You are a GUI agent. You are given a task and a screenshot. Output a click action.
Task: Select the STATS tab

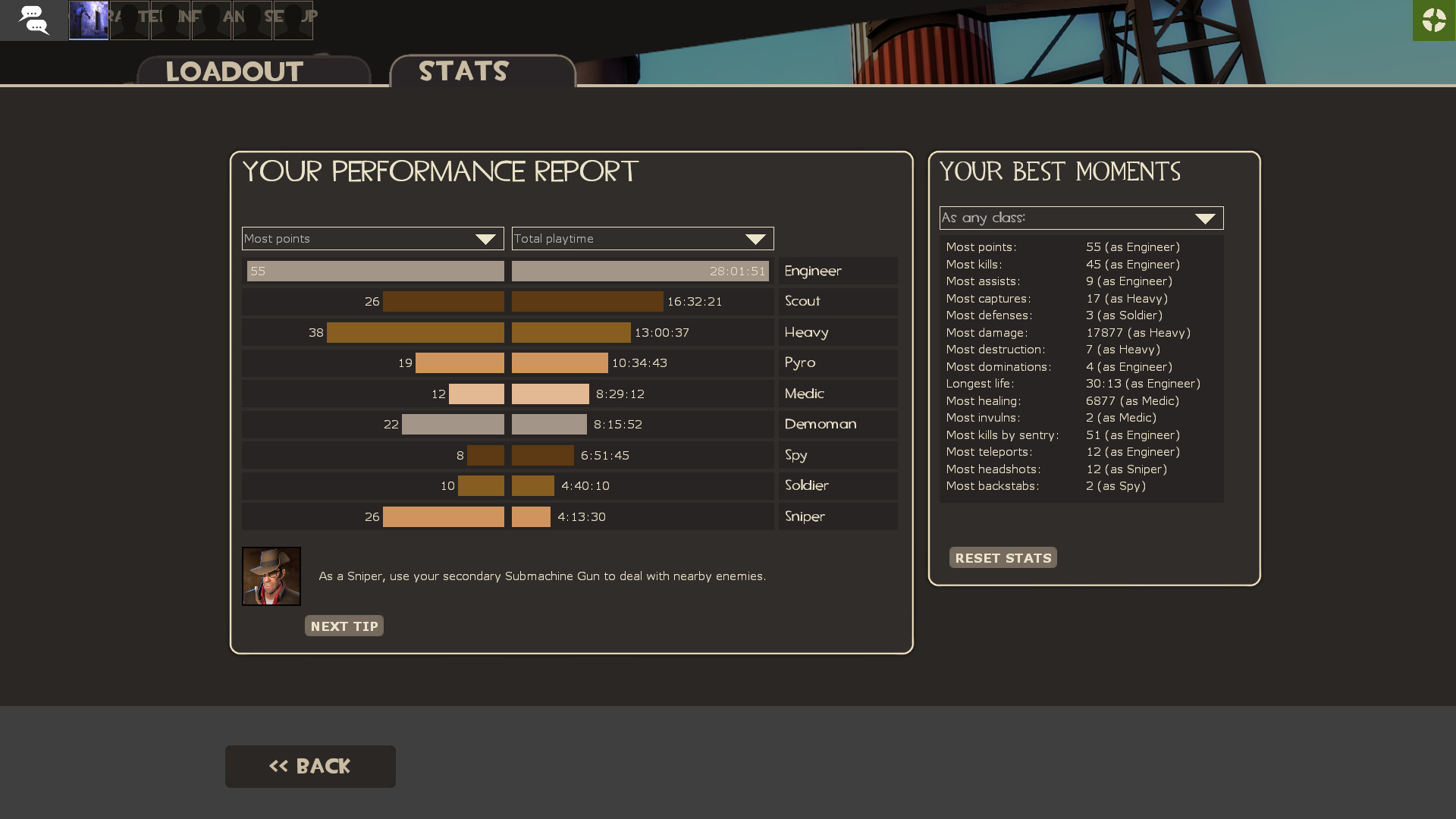pos(463,71)
